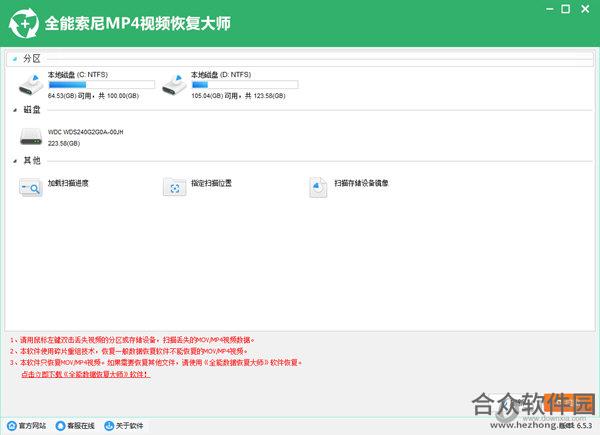600x435 pixels.
Task: Select the local disk C: drive icon
Action: 31,85
